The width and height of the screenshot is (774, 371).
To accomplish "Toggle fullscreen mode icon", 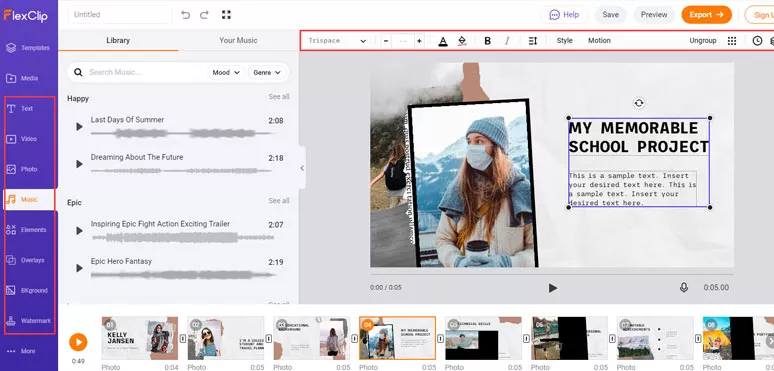I will [226, 14].
